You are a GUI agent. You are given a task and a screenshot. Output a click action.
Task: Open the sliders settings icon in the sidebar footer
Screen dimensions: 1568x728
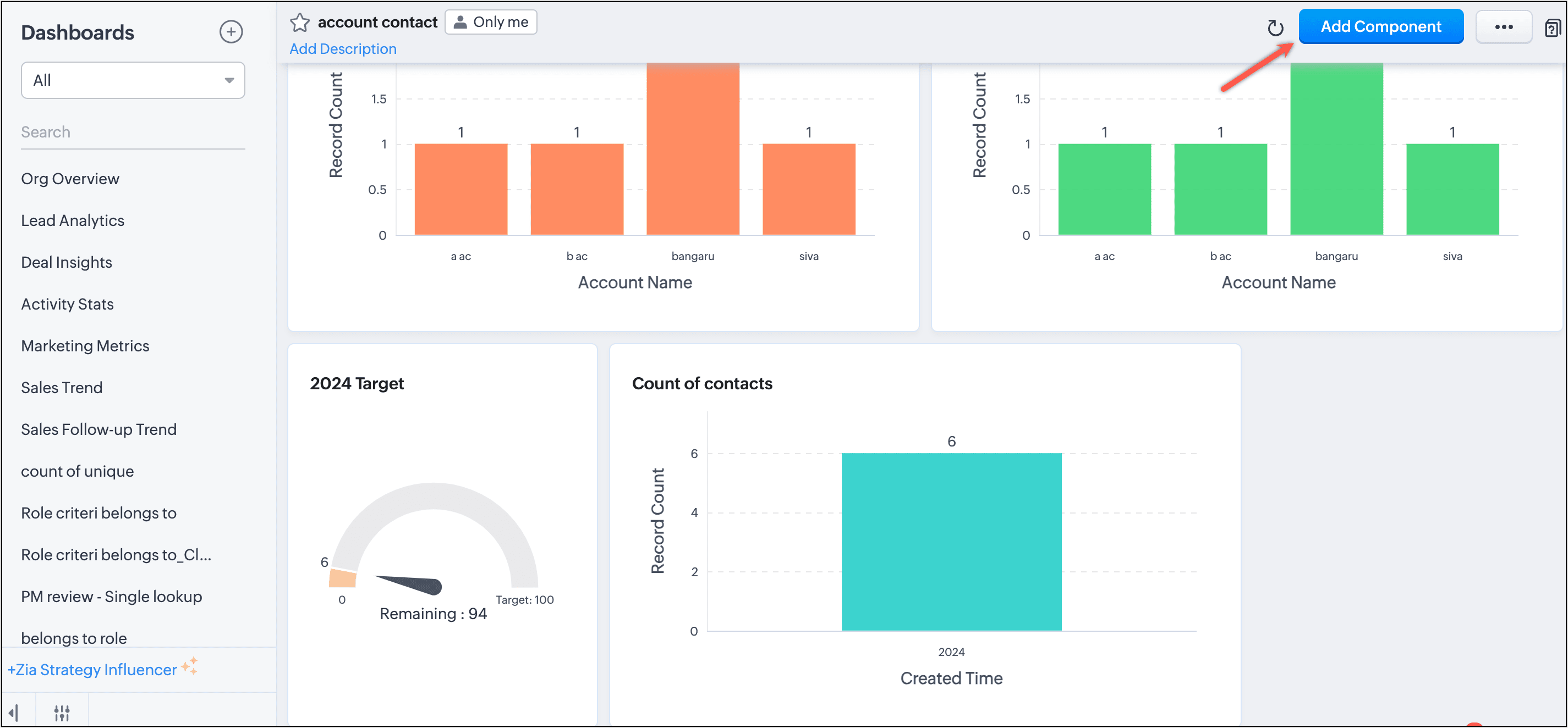tap(62, 712)
